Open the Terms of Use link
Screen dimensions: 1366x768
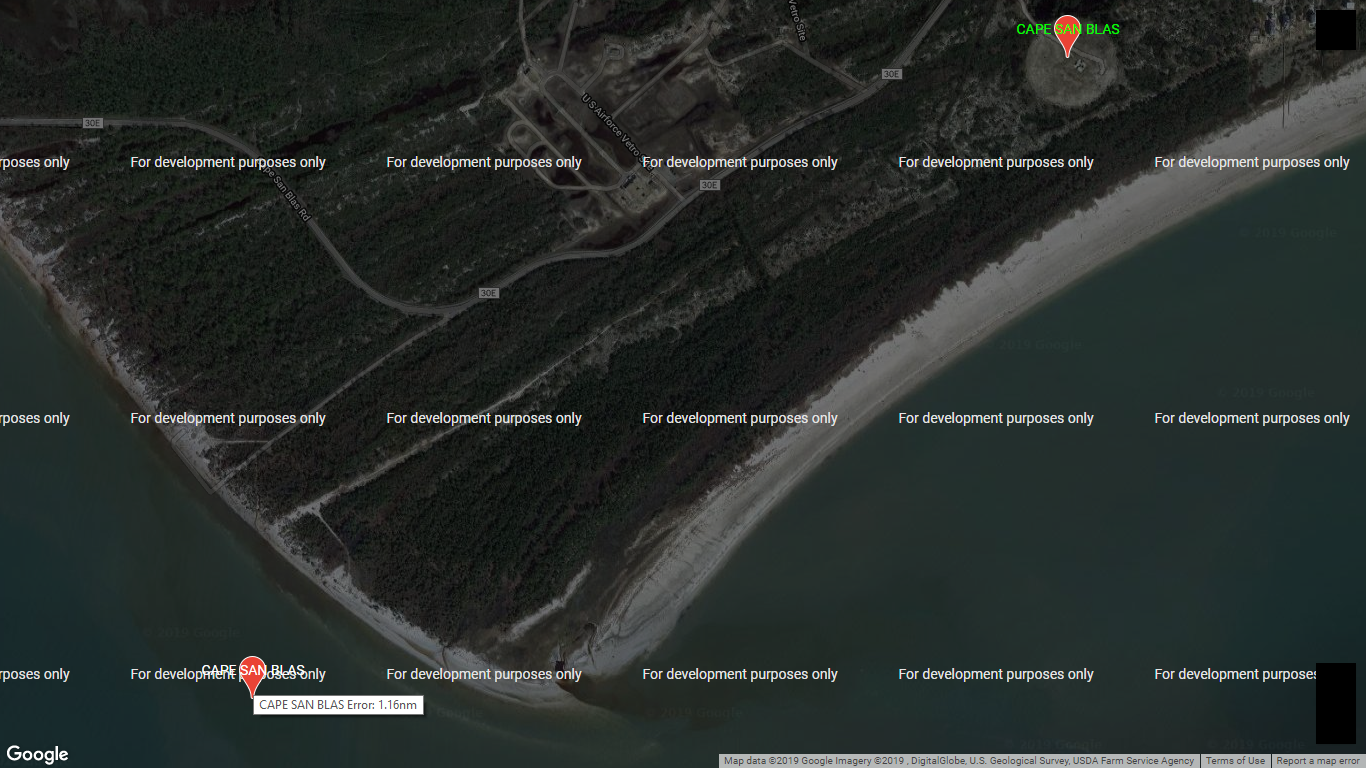(1235, 761)
